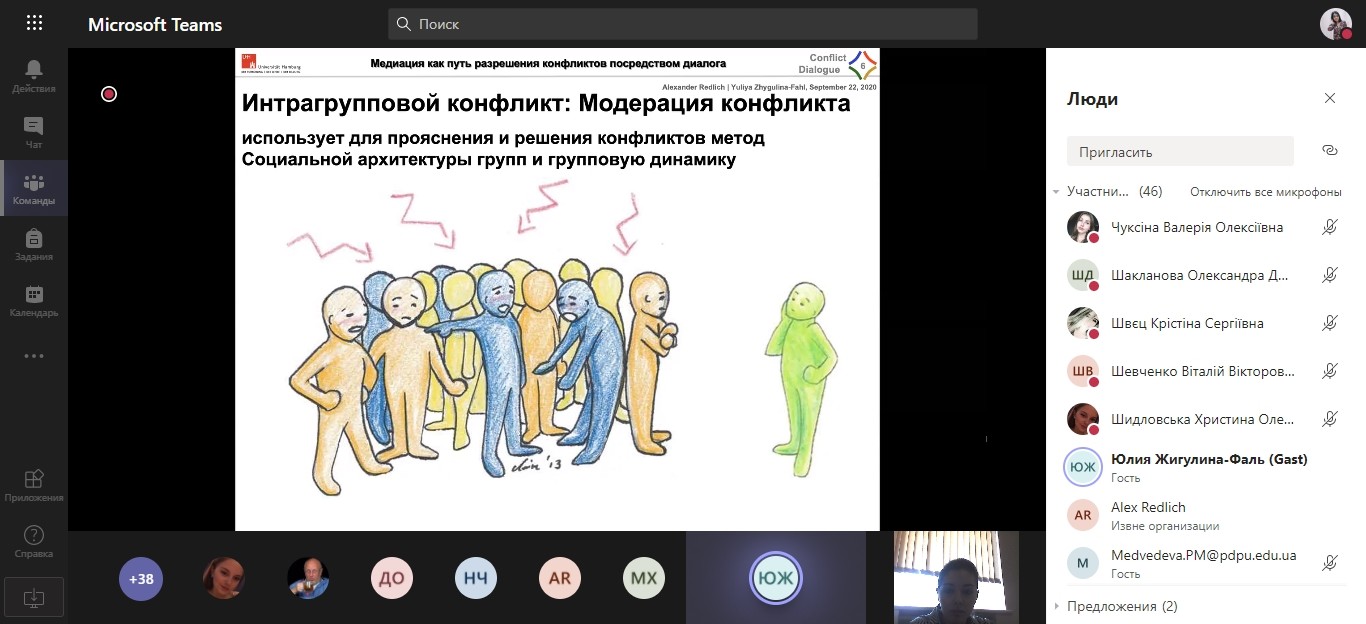Open the app launcher waffle icon
Image resolution: width=1366 pixels, height=624 pixels.
[34, 23]
